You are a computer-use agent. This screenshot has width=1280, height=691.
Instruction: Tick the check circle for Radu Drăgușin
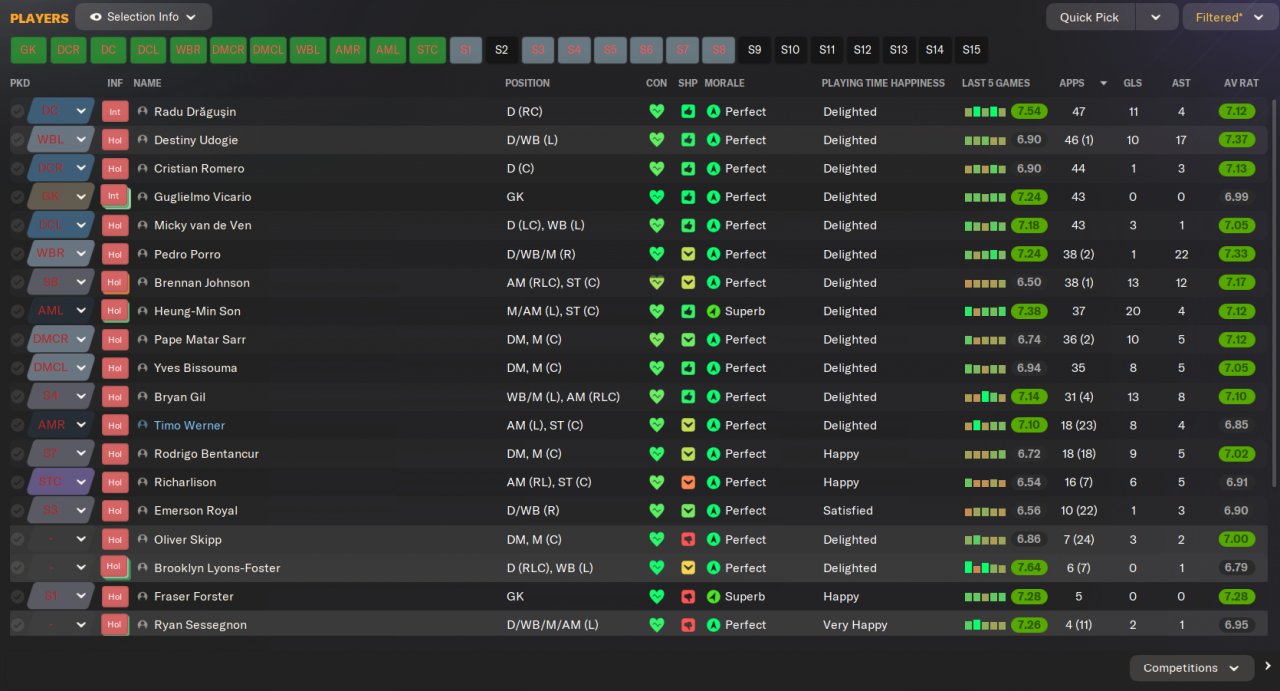pyautogui.click(x=17, y=112)
